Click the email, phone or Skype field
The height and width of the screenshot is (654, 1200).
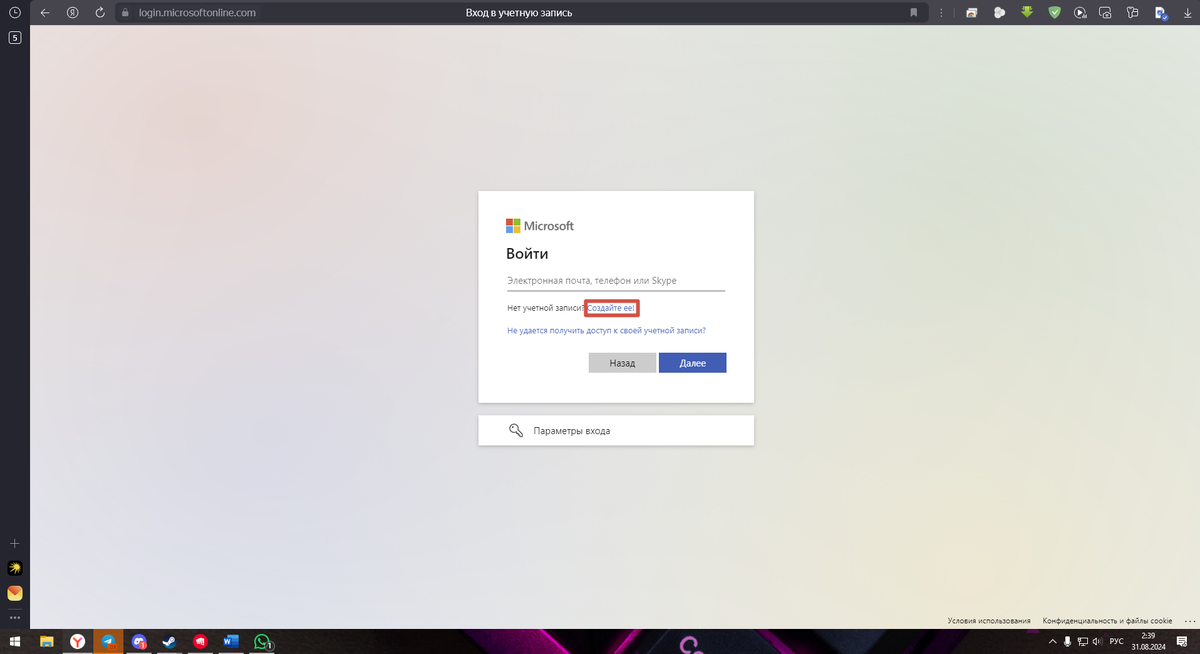tap(616, 281)
